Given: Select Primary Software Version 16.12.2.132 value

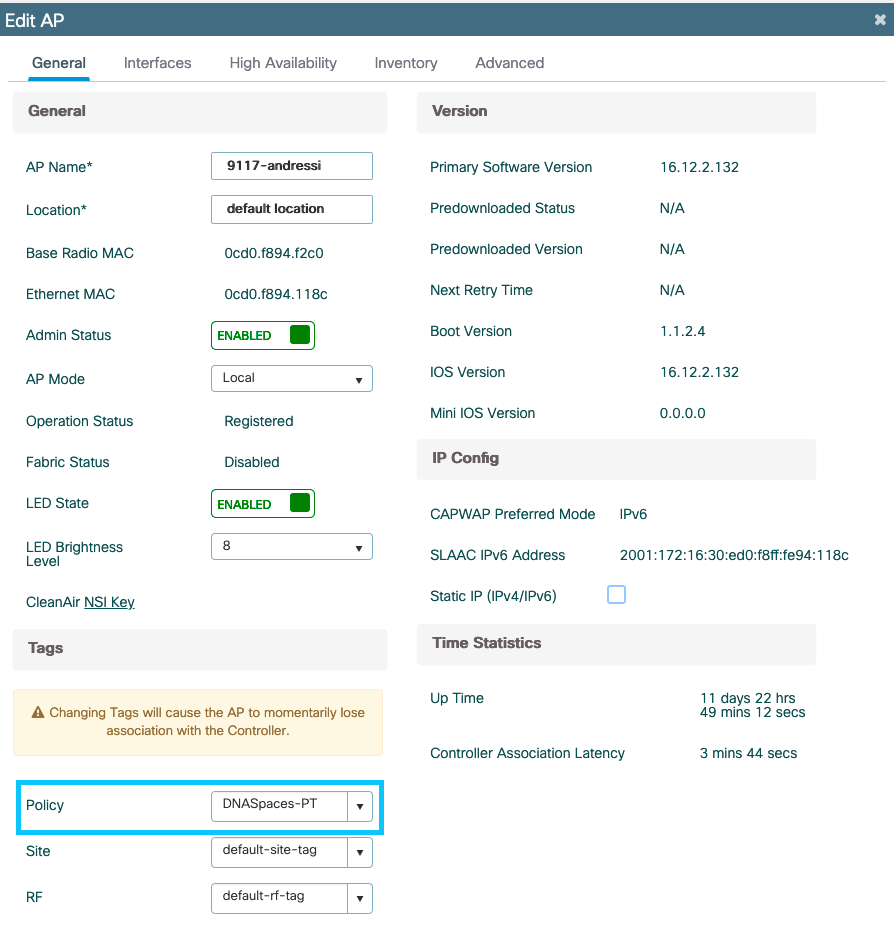Looking at the screenshot, I should pos(699,167).
